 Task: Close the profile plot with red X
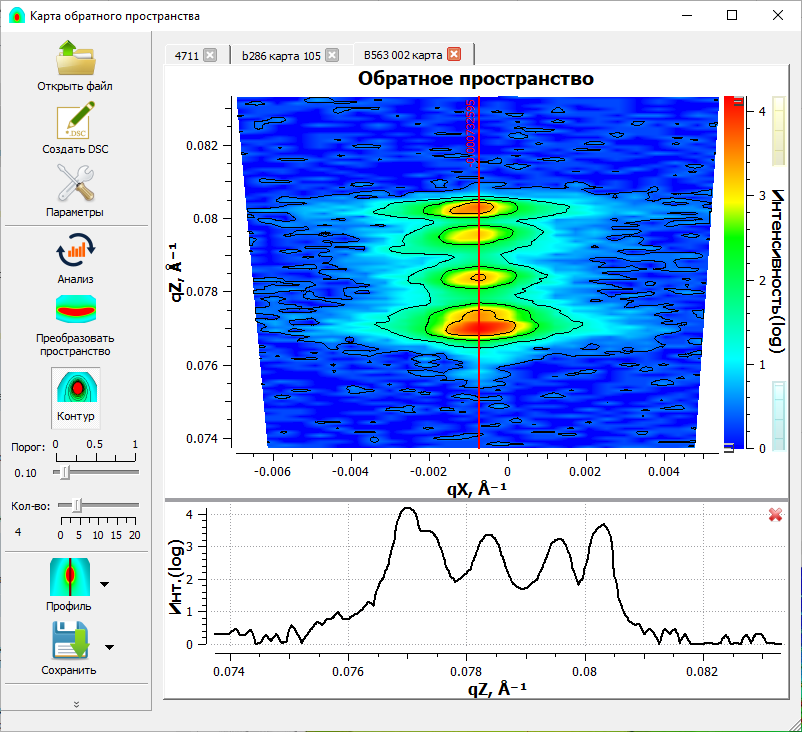[x=775, y=514]
